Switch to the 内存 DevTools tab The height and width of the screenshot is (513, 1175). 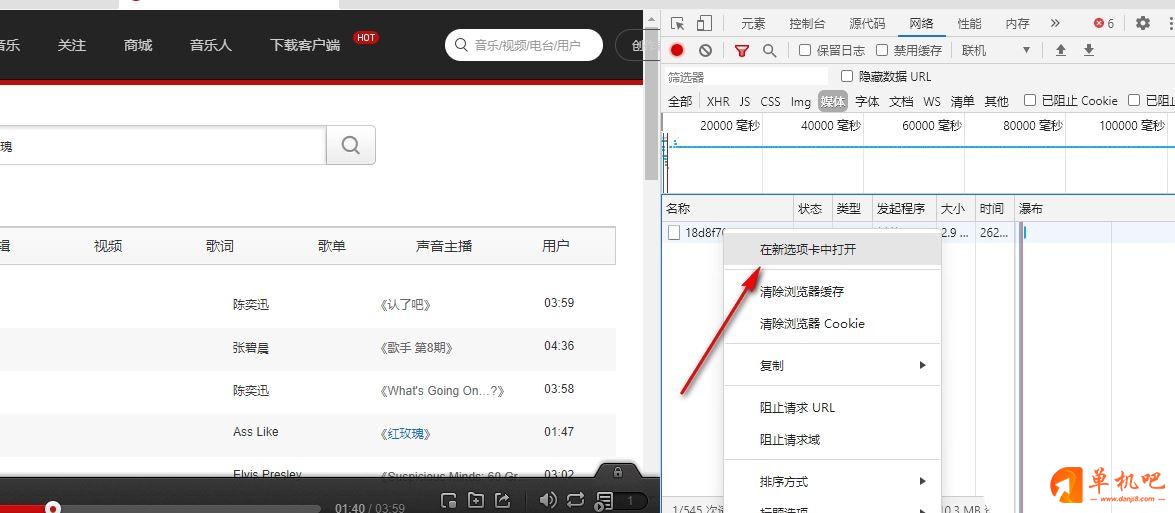(1018, 23)
